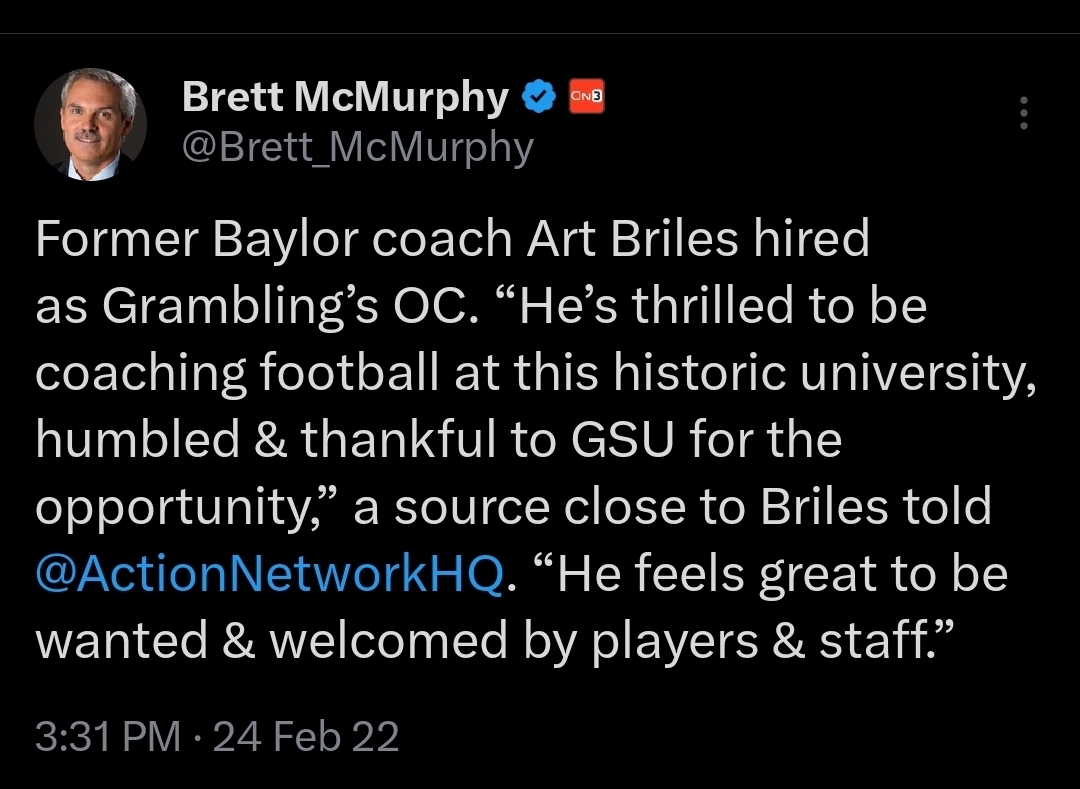Click the 3:31 PM timestamp
The image size is (1080, 789).
[108, 737]
